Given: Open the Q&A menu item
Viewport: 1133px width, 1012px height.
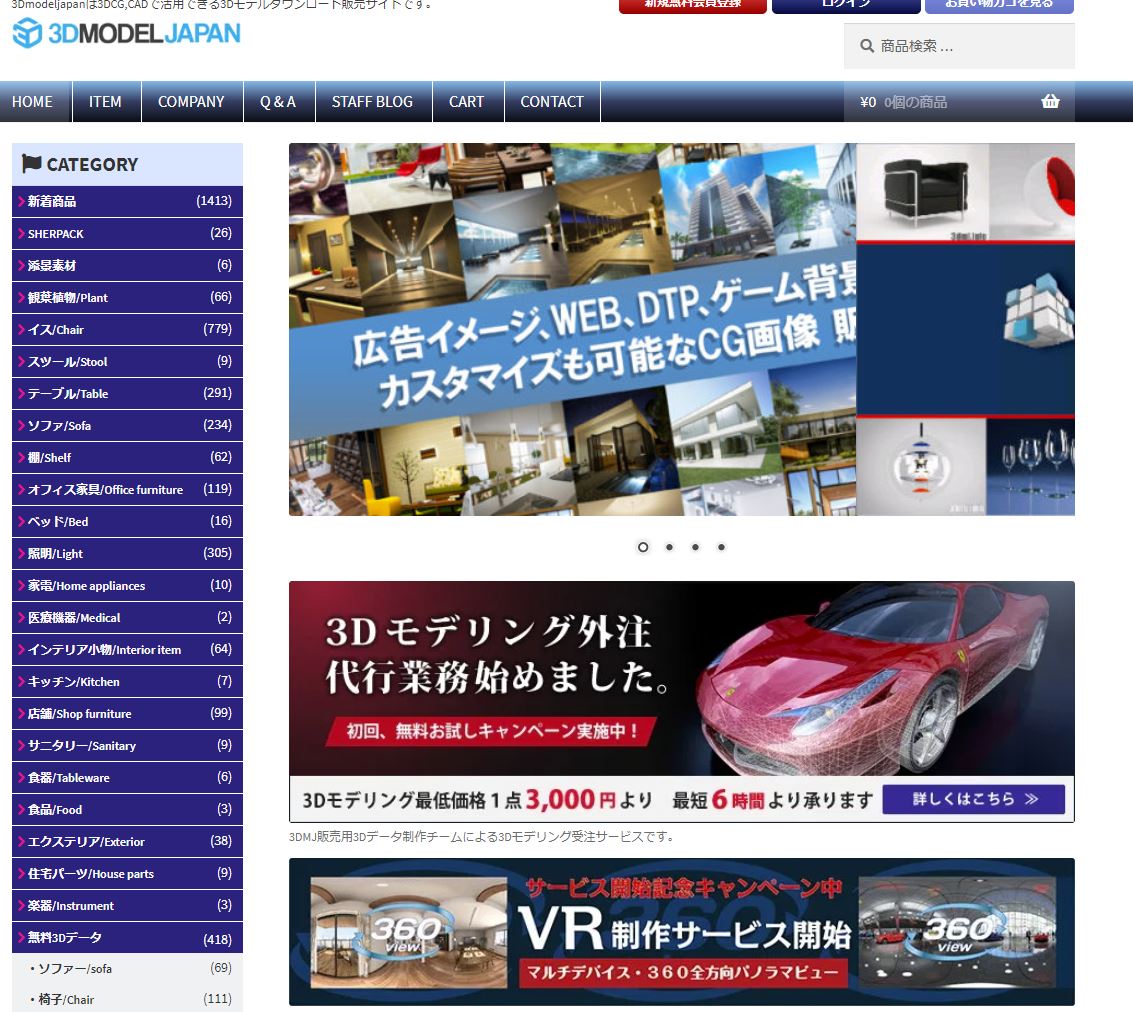Looking at the screenshot, I should point(278,101).
